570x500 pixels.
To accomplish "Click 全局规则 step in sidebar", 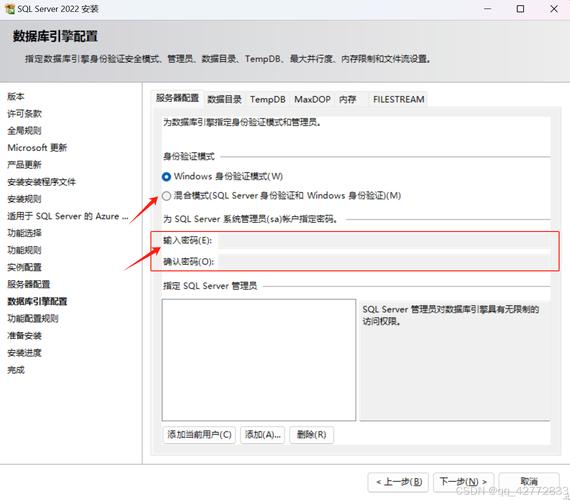I will pyautogui.click(x=24, y=131).
